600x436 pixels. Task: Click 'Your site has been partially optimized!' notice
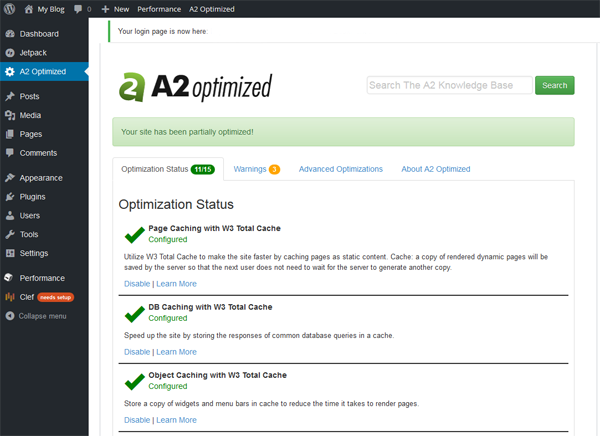343,132
